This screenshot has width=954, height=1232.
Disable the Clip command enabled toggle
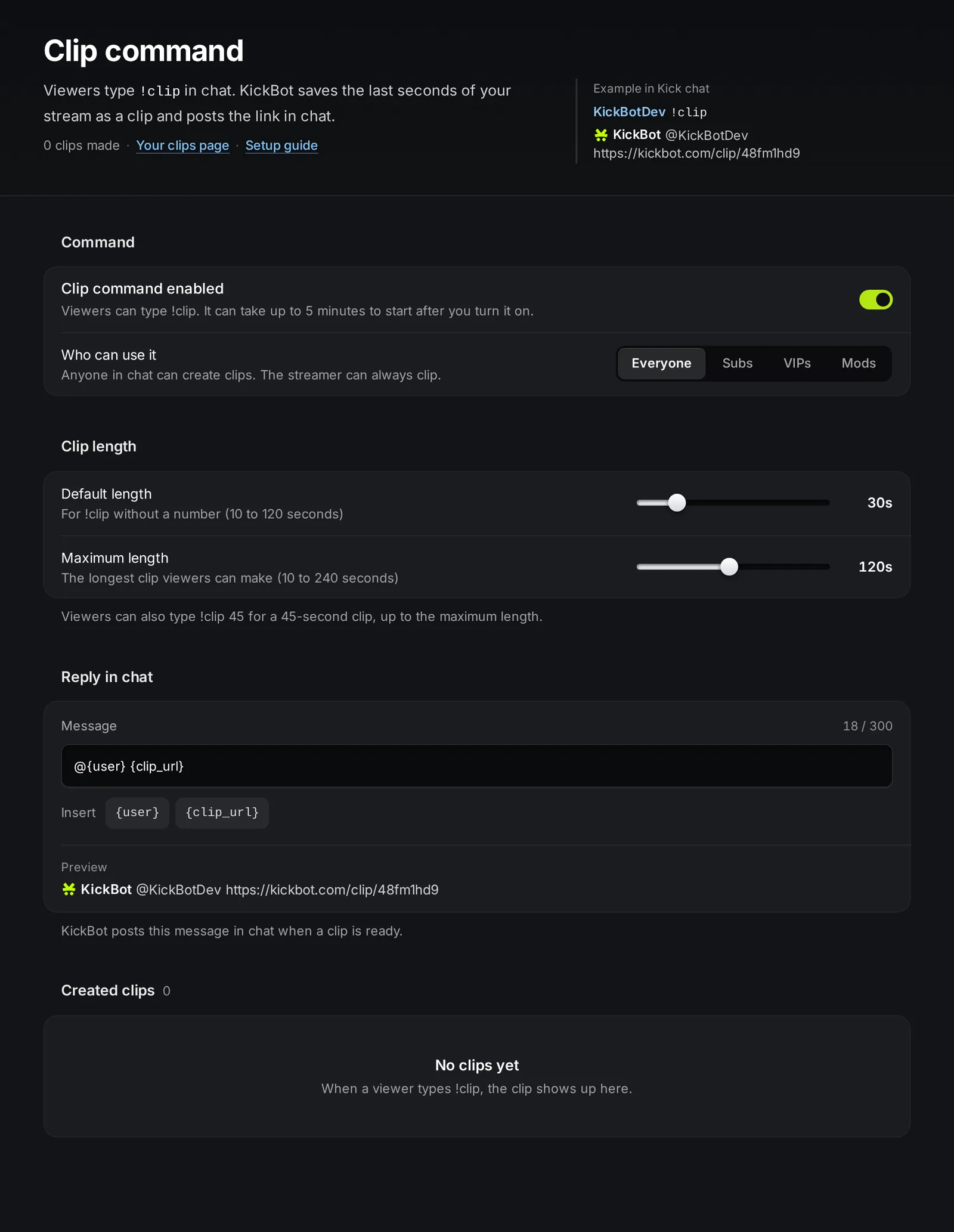coord(875,299)
